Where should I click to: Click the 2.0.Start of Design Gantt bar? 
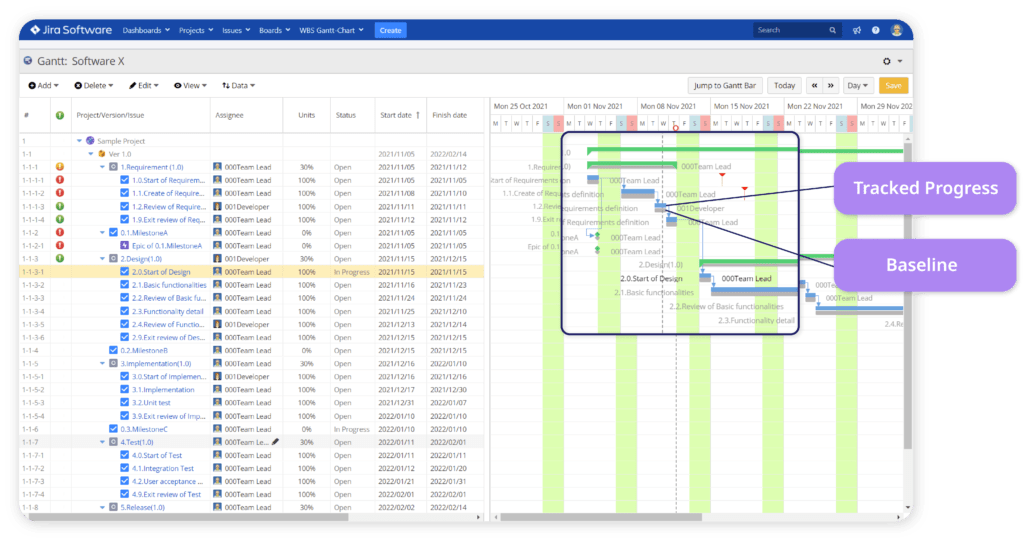705,277
